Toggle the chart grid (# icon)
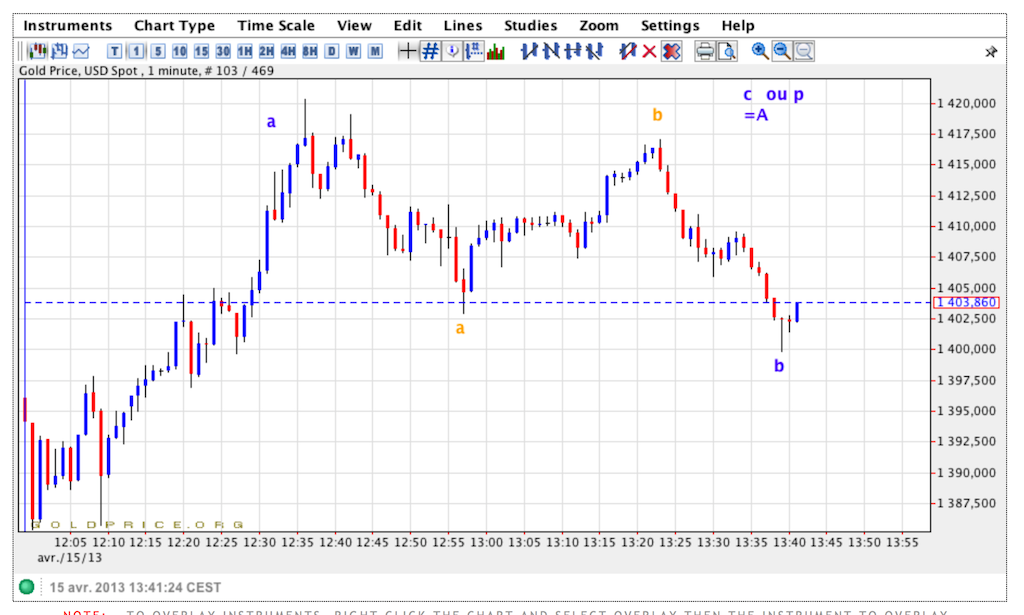This screenshot has width=1024, height=615. [430, 51]
